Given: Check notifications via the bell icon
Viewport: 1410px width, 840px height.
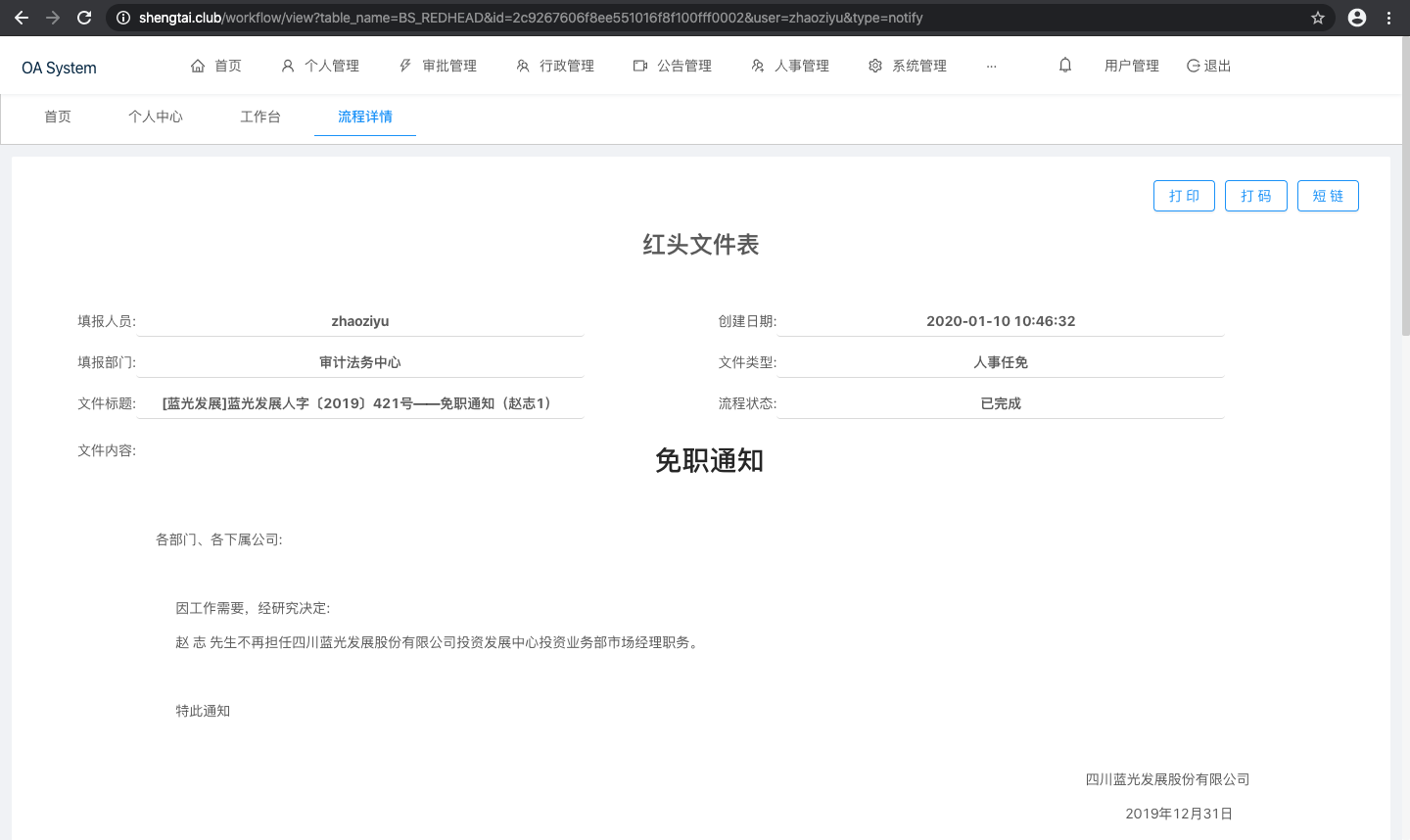Looking at the screenshot, I should [1064, 65].
